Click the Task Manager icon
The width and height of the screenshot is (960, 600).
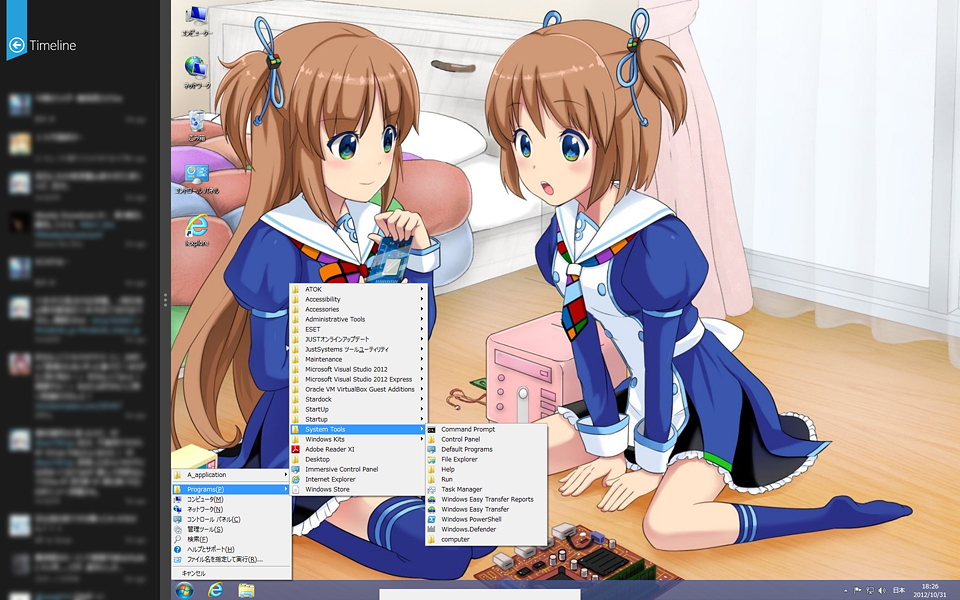click(x=432, y=489)
